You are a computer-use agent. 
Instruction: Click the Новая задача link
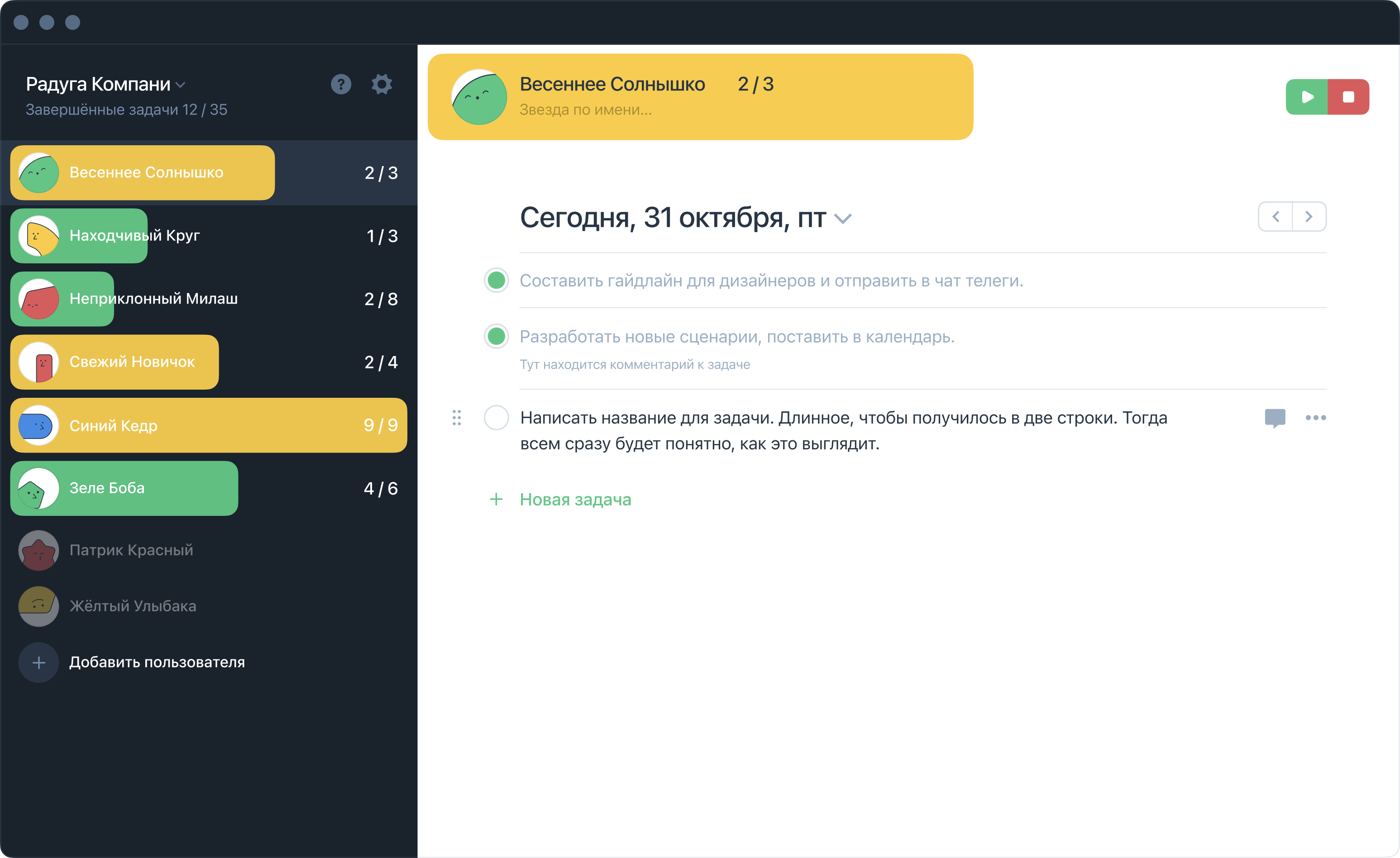(575, 500)
